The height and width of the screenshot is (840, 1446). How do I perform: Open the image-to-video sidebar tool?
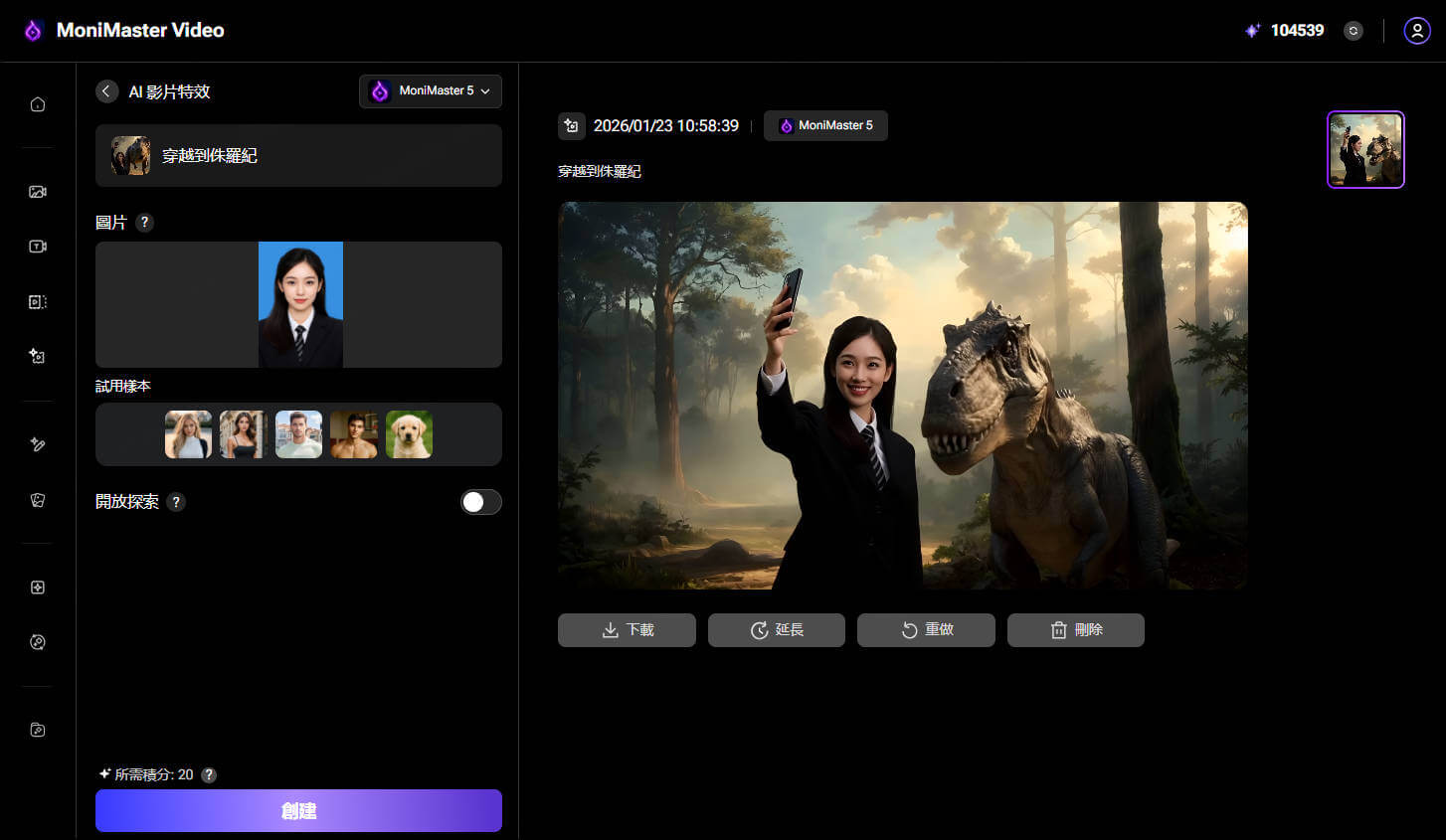(x=38, y=192)
